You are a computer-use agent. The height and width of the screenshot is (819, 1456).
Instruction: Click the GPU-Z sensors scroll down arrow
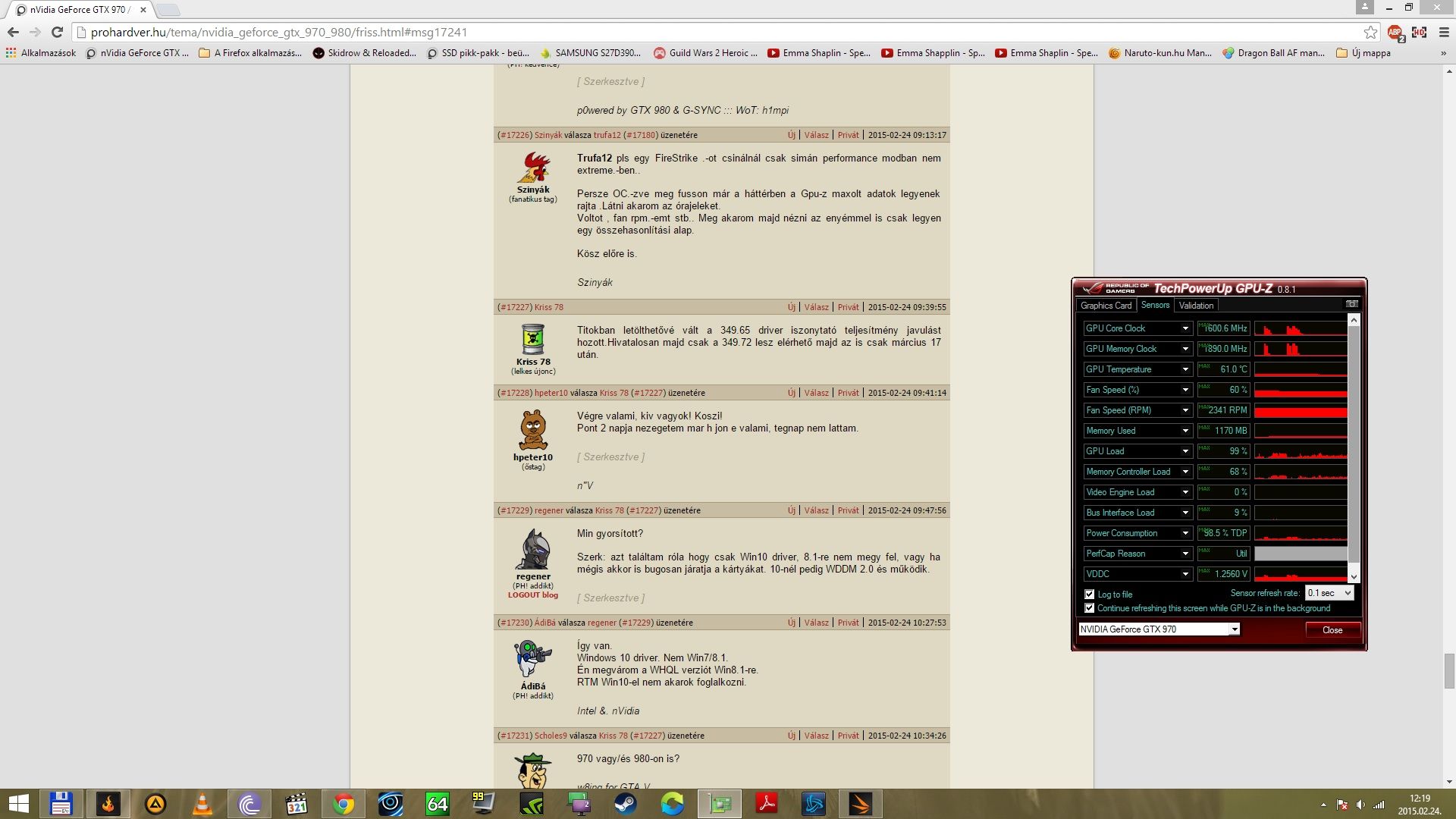tap(1354, 577)
